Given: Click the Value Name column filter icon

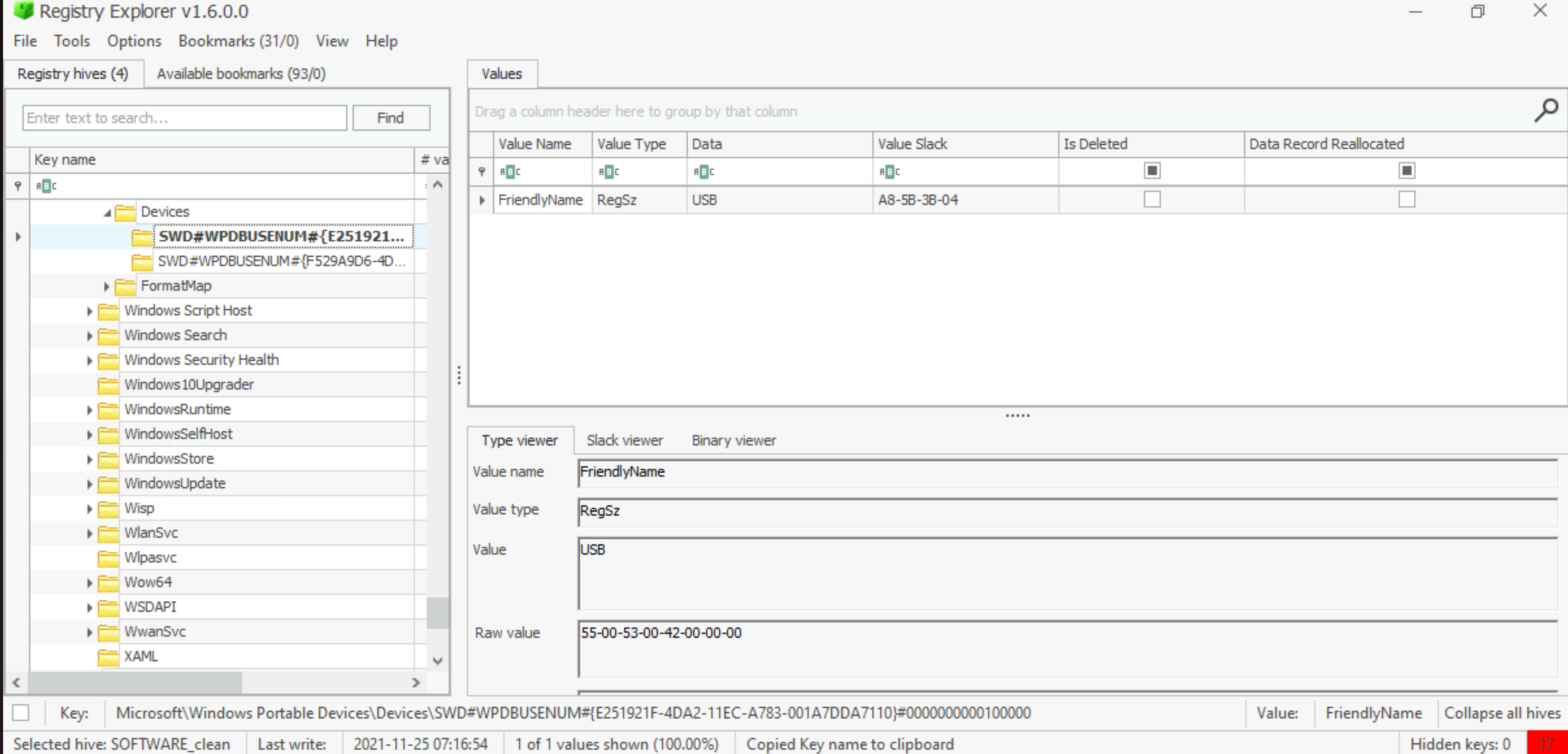Looking at the screenshot, I should [509, 172].
